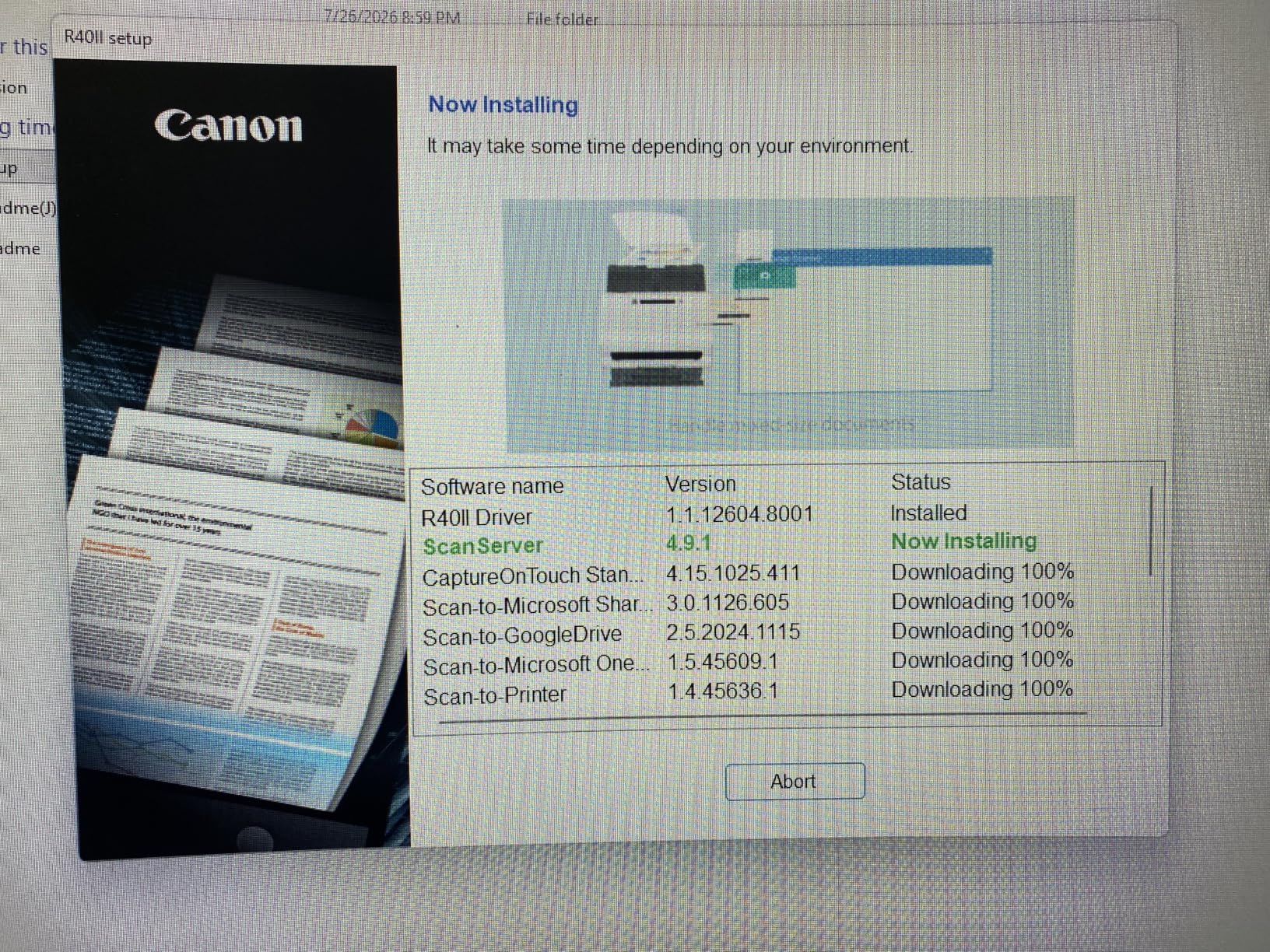This screenshot has height=952, width=1270.
Task: Click the scanner illustration banner
Action: click(x=789, y=324)
